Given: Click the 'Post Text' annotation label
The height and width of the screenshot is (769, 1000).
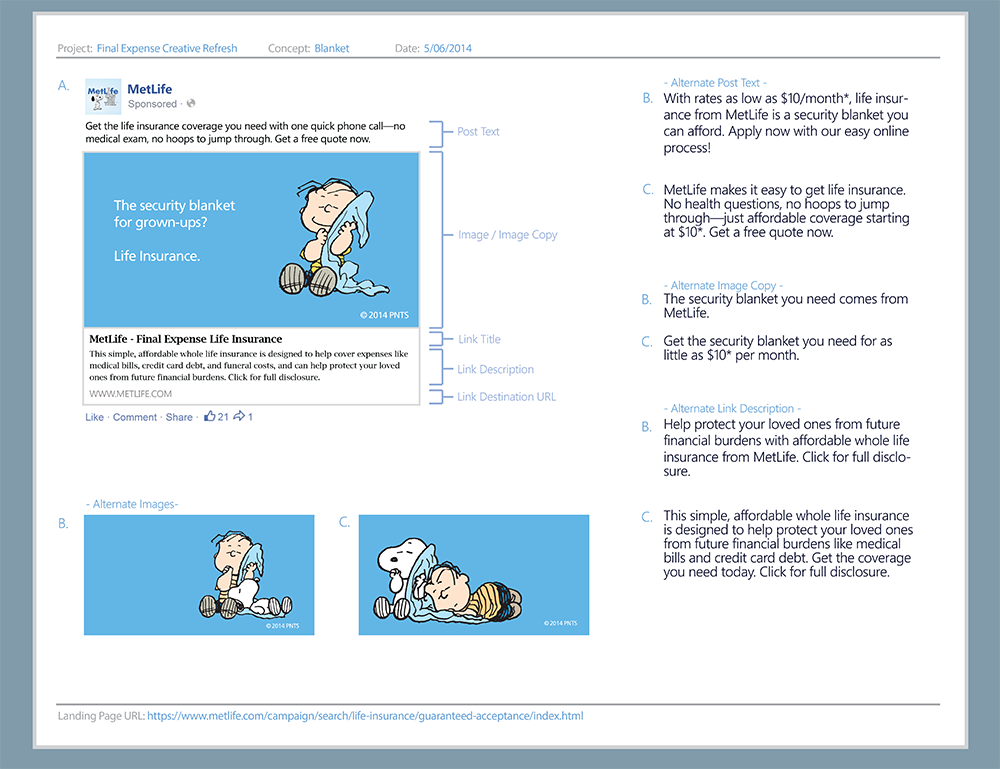Looking at the screenshot, I should (x=478, y=131).
